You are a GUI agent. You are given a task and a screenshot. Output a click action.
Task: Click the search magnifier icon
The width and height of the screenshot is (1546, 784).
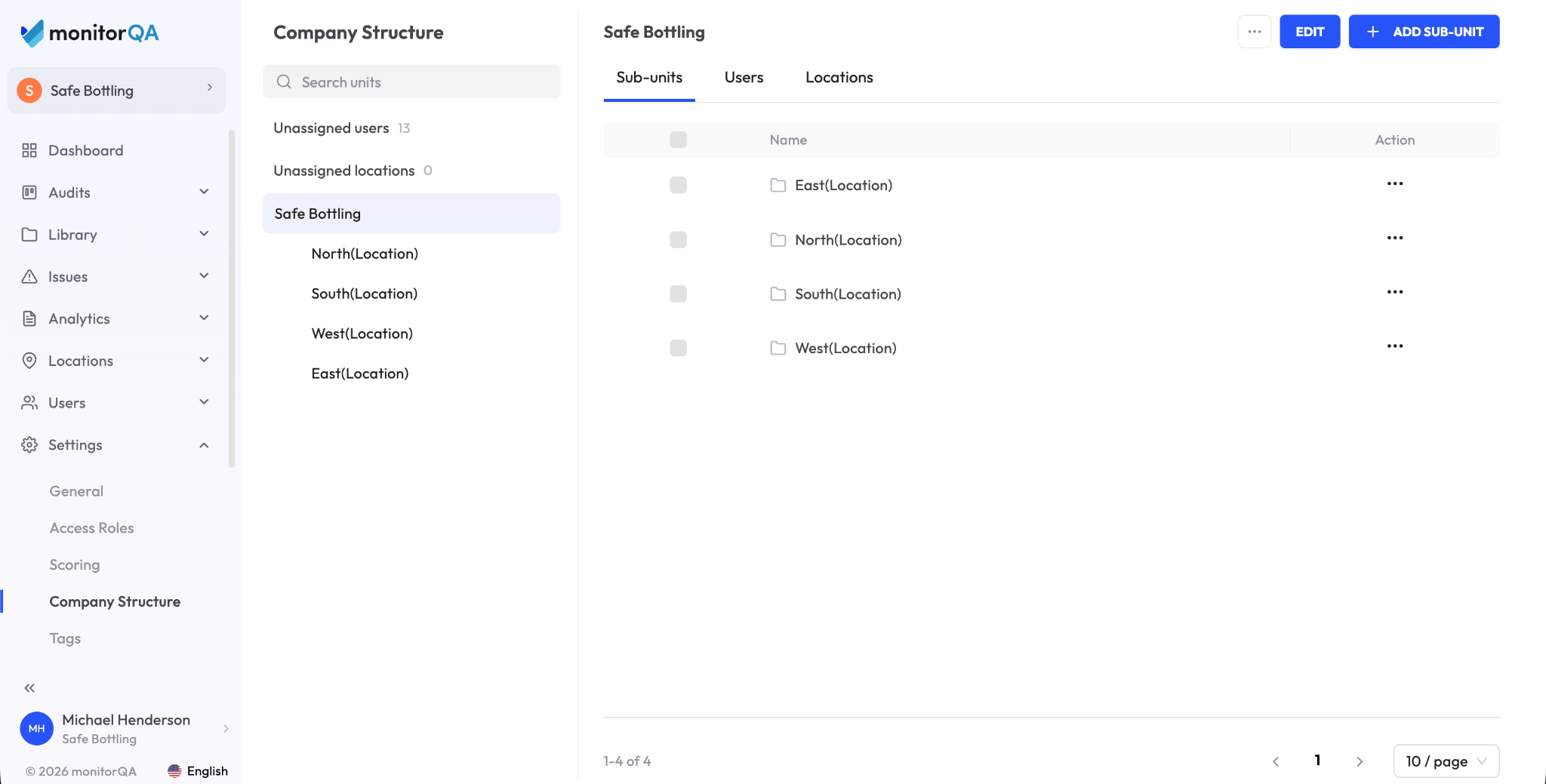click(284, 81)
